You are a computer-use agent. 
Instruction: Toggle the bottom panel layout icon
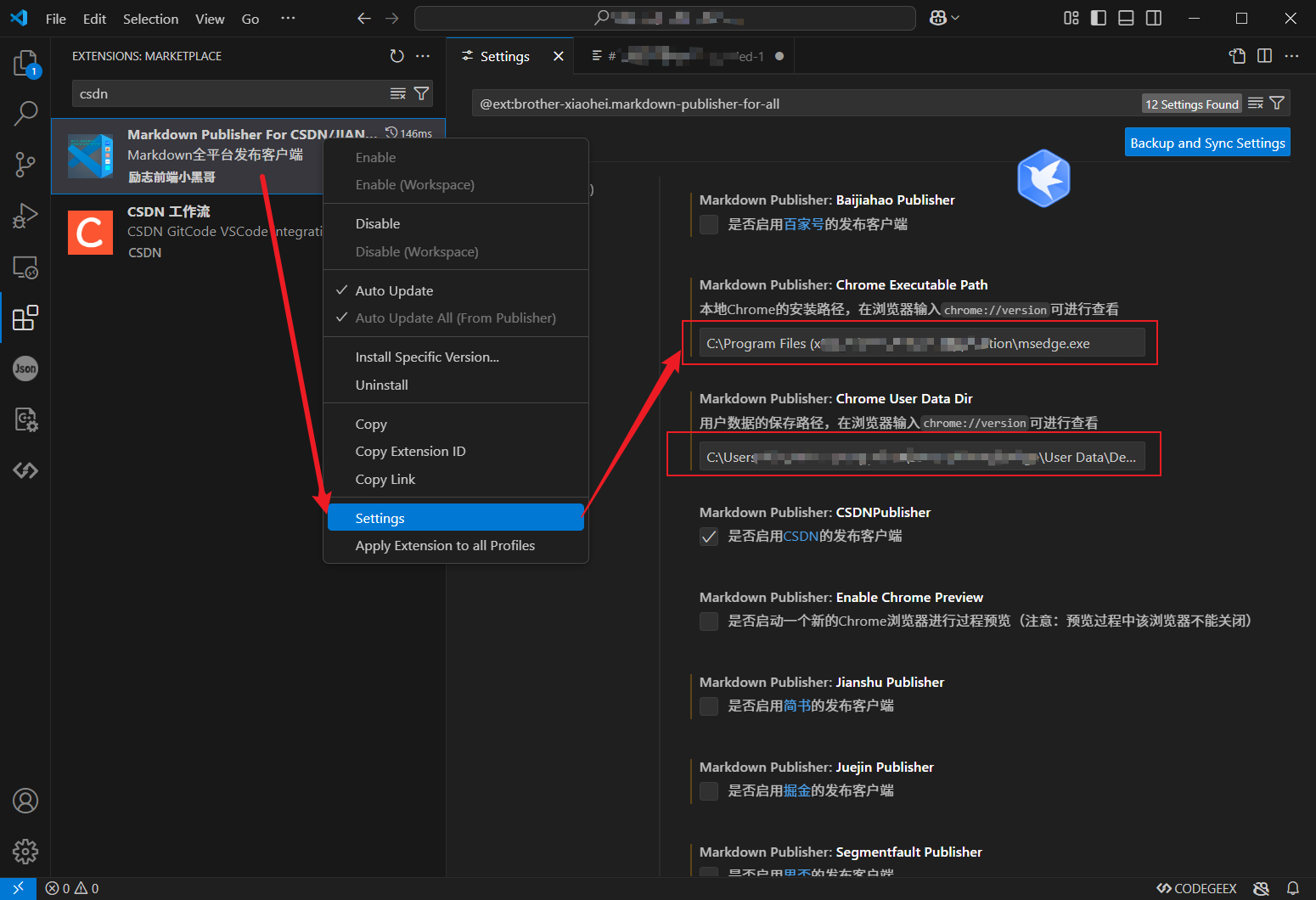coord(1126,19)
